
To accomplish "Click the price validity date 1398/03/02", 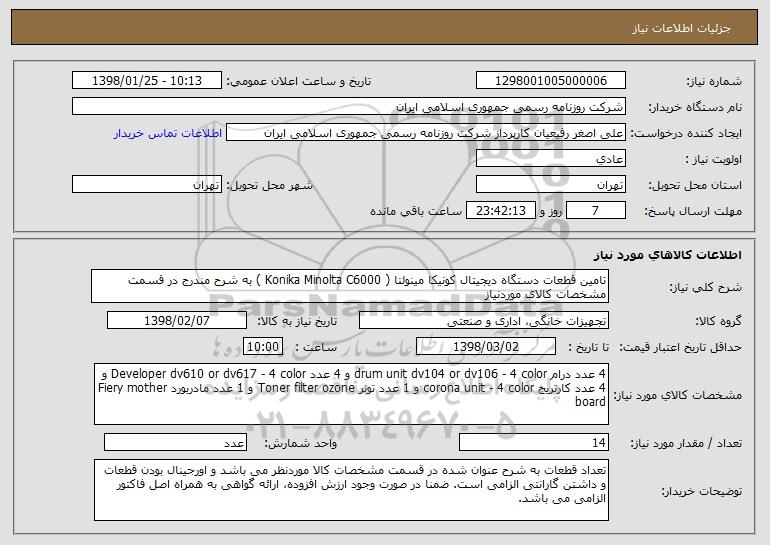I will click(x=486, y=347).
